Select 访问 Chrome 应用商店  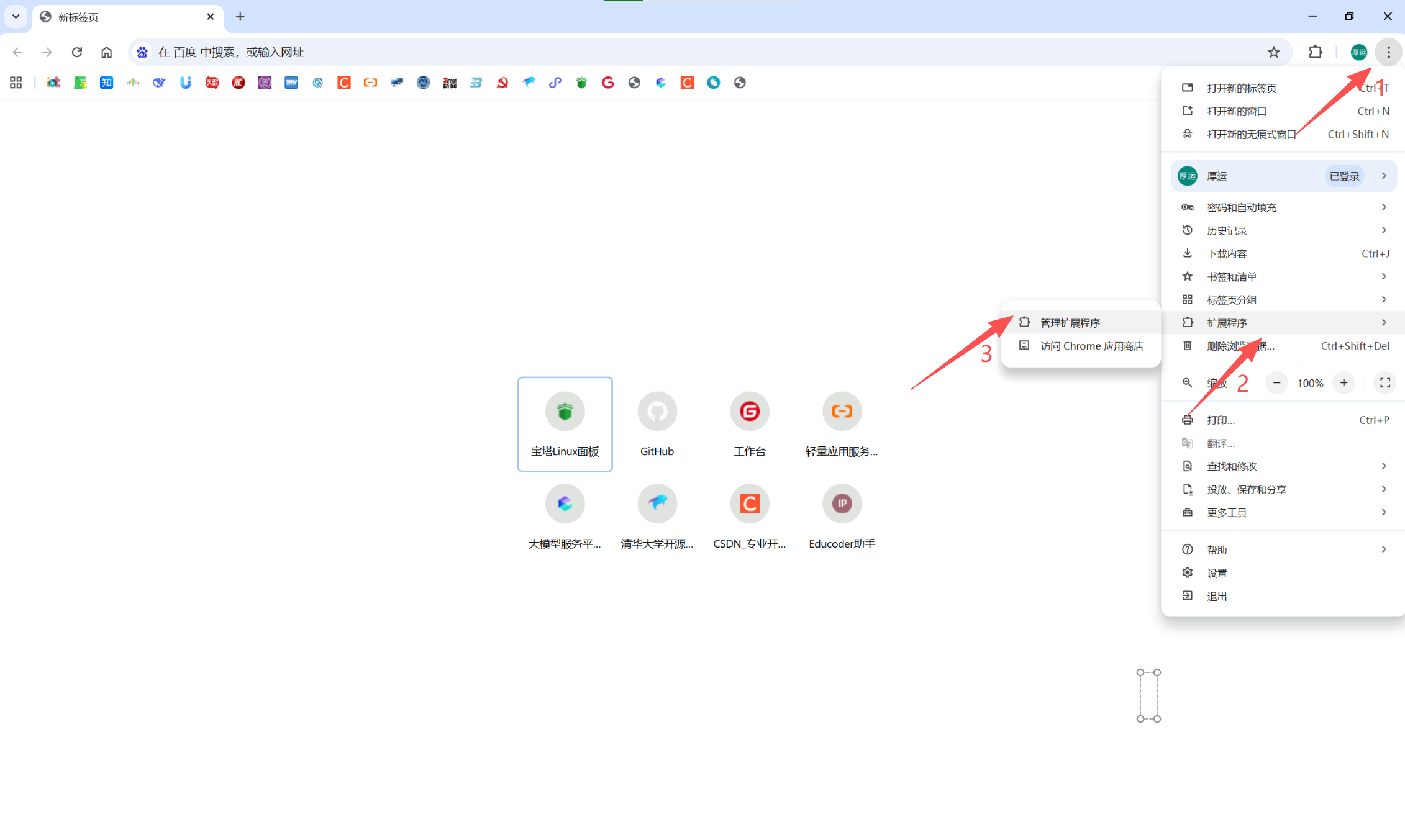click(x=1091, y=346)
